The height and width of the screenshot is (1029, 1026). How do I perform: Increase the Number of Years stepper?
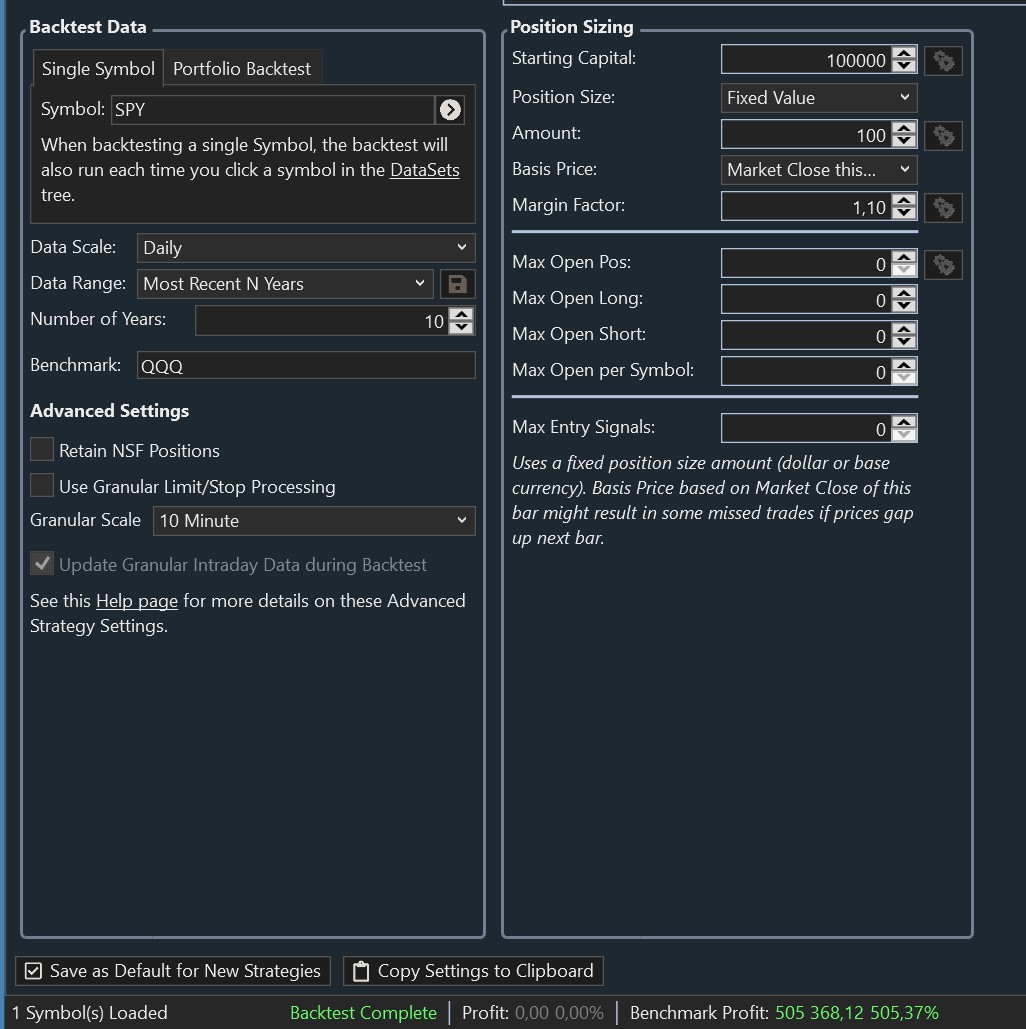pyautogui.click(x=461, y=315)
